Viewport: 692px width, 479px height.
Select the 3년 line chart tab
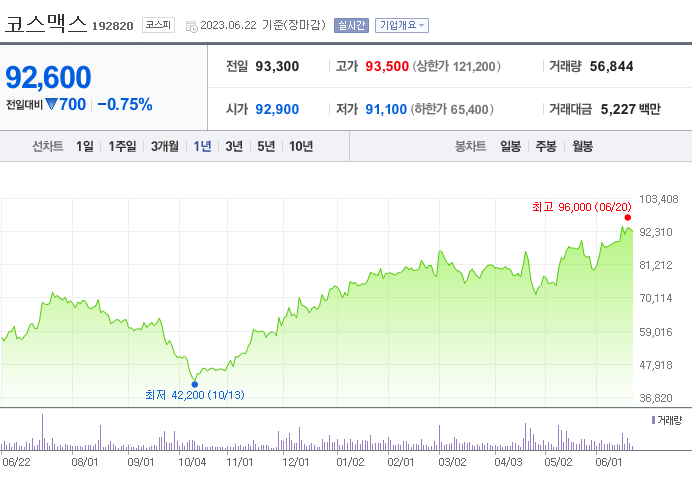[x=234, y=146]
